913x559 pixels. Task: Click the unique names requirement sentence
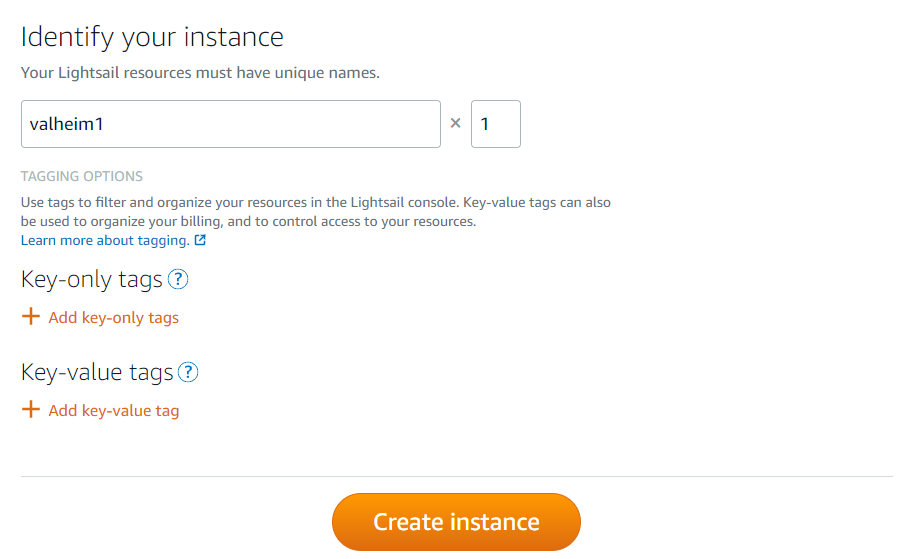click(200, 73)
